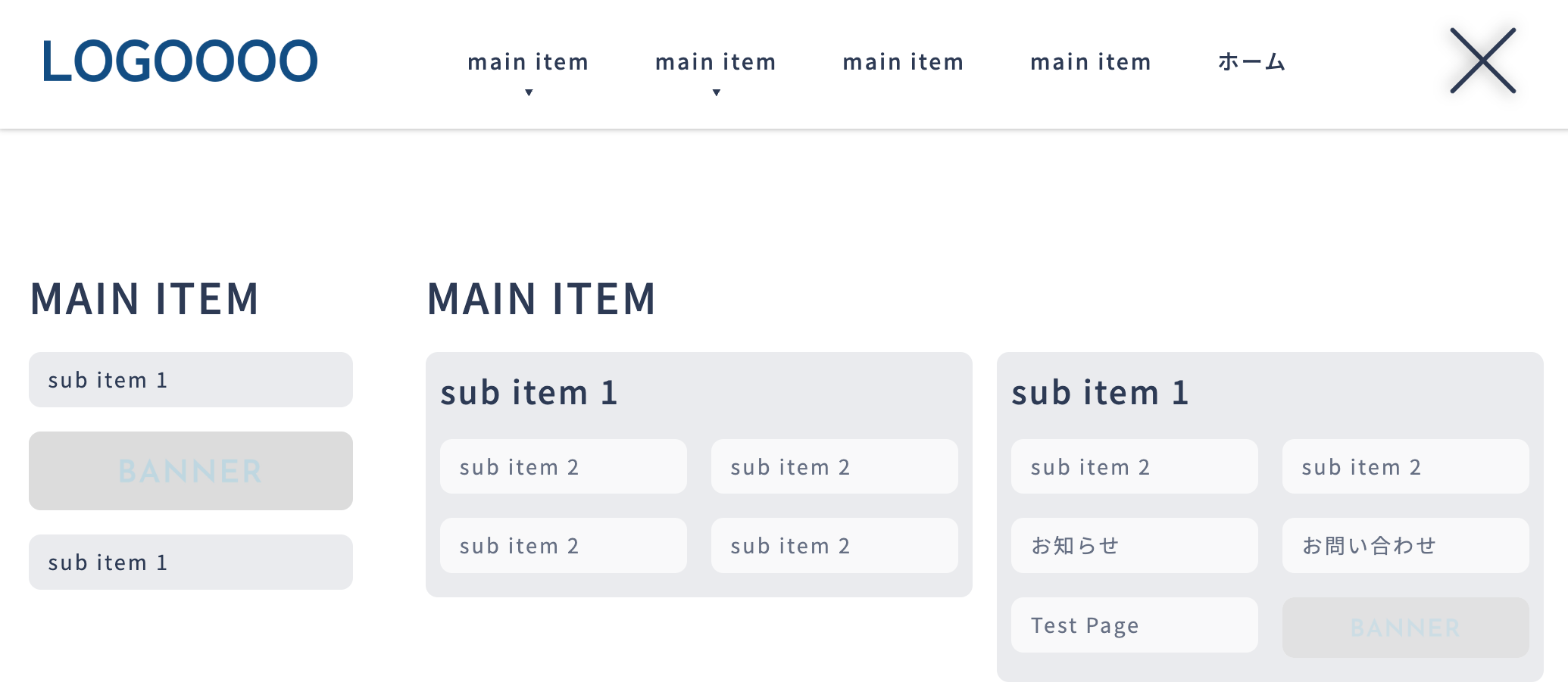Open お知らせ link
The height and width of the screenshot is (698, 1568).
click(x=1135, y=546)
